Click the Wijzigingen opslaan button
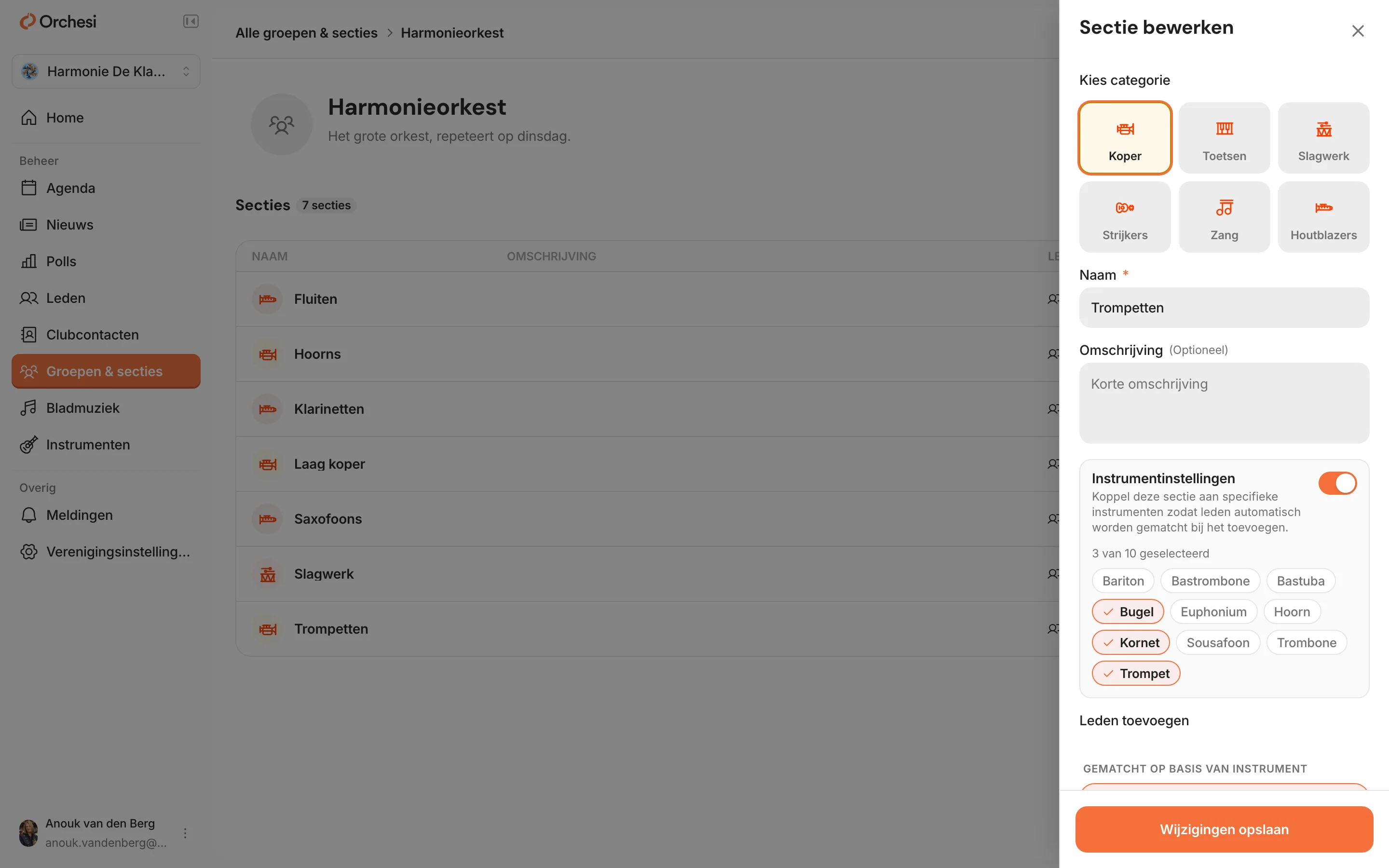This screenshot has width=1389, height=868. click(x=1224, y=829)
